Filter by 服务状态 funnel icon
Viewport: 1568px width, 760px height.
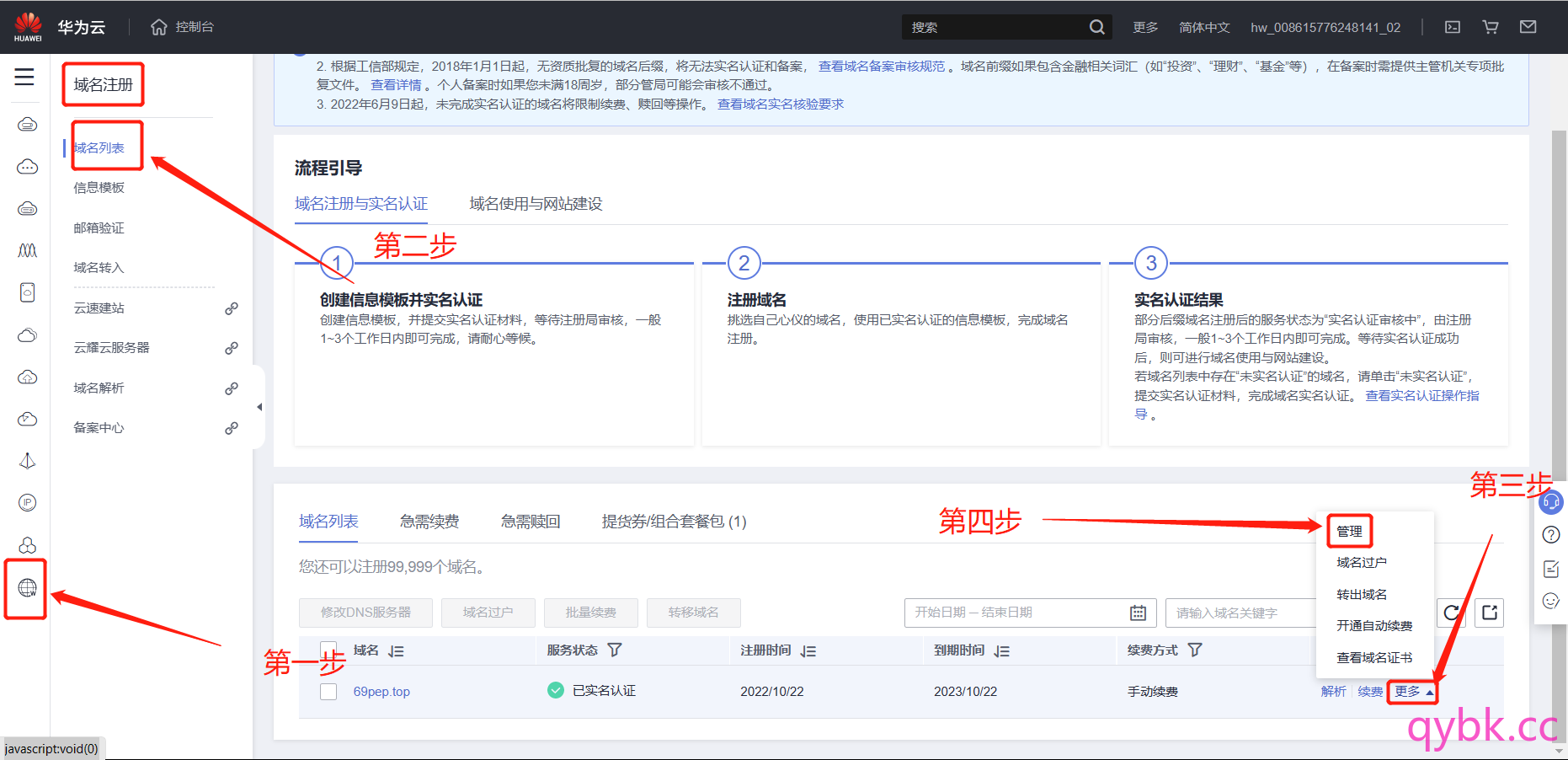tap(615, 650)
